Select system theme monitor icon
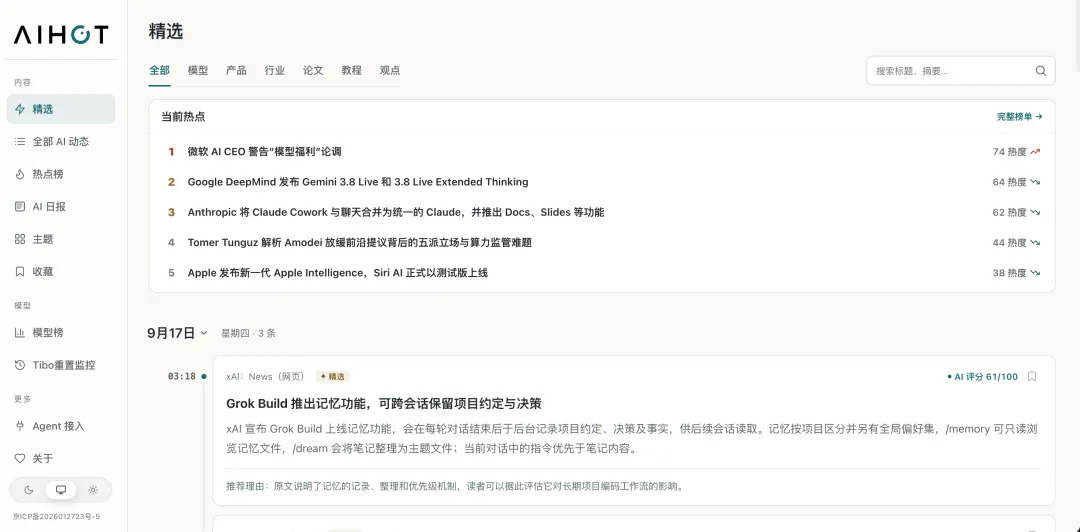This screenshot has width=1080, height=532. click(x=61, y=490)
